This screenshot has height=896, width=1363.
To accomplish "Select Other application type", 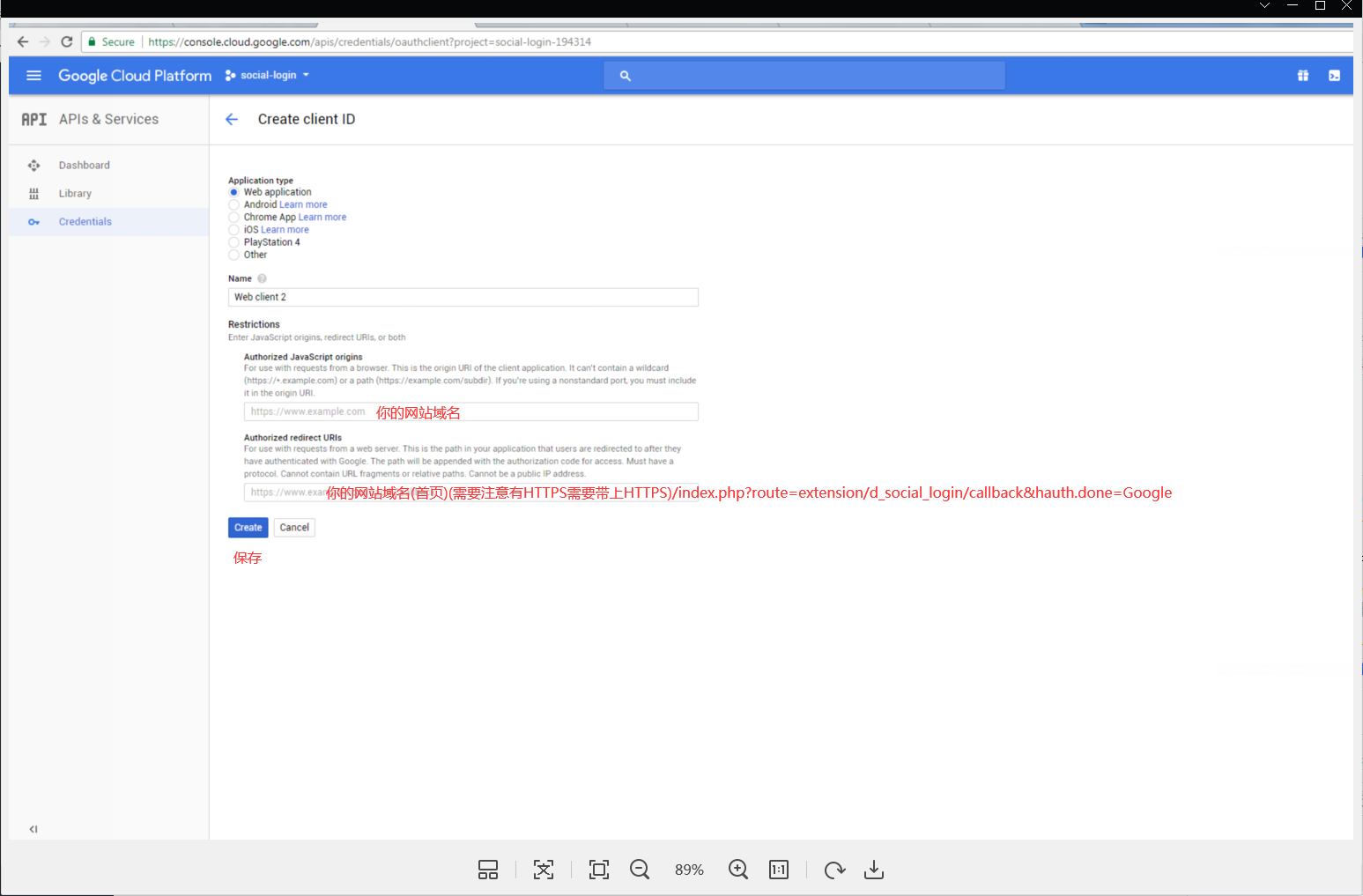I will (x=233, y=255).
